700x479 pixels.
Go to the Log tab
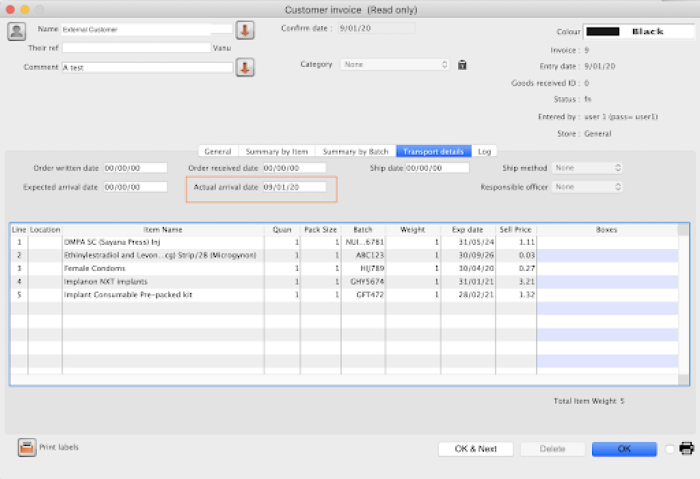pos(484,151)
